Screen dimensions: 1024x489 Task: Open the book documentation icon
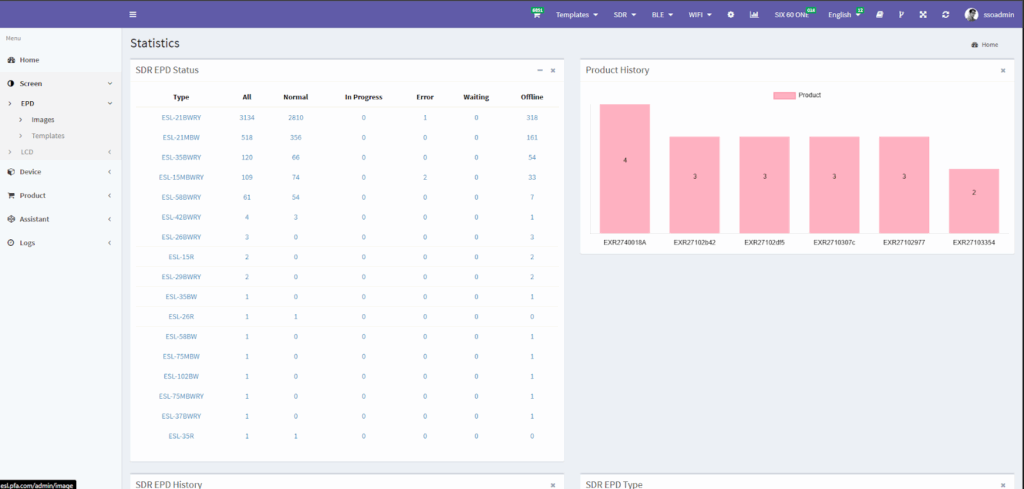click(880, 15)
